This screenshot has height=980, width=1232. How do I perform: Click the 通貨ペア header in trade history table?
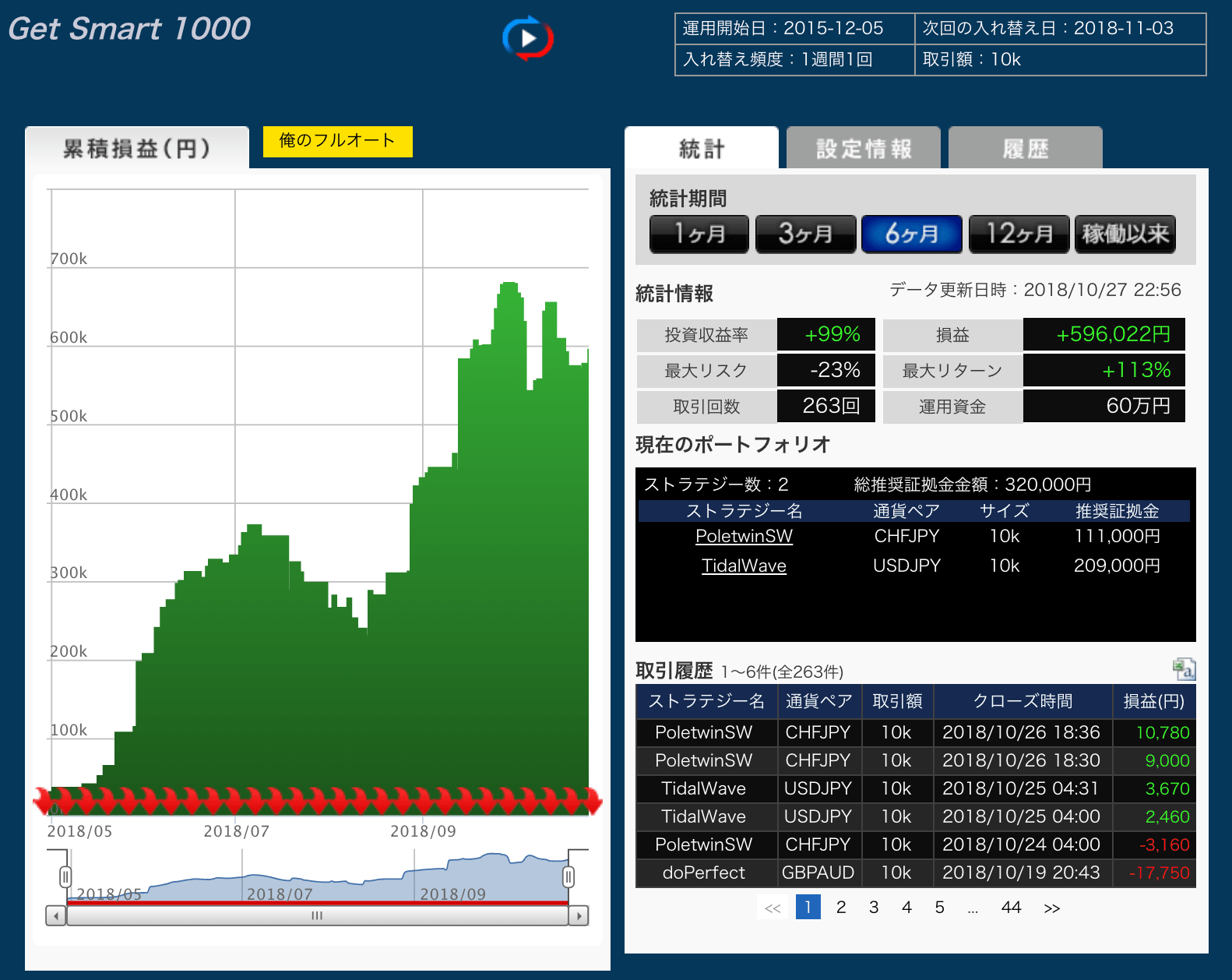(x=818, y=701)
